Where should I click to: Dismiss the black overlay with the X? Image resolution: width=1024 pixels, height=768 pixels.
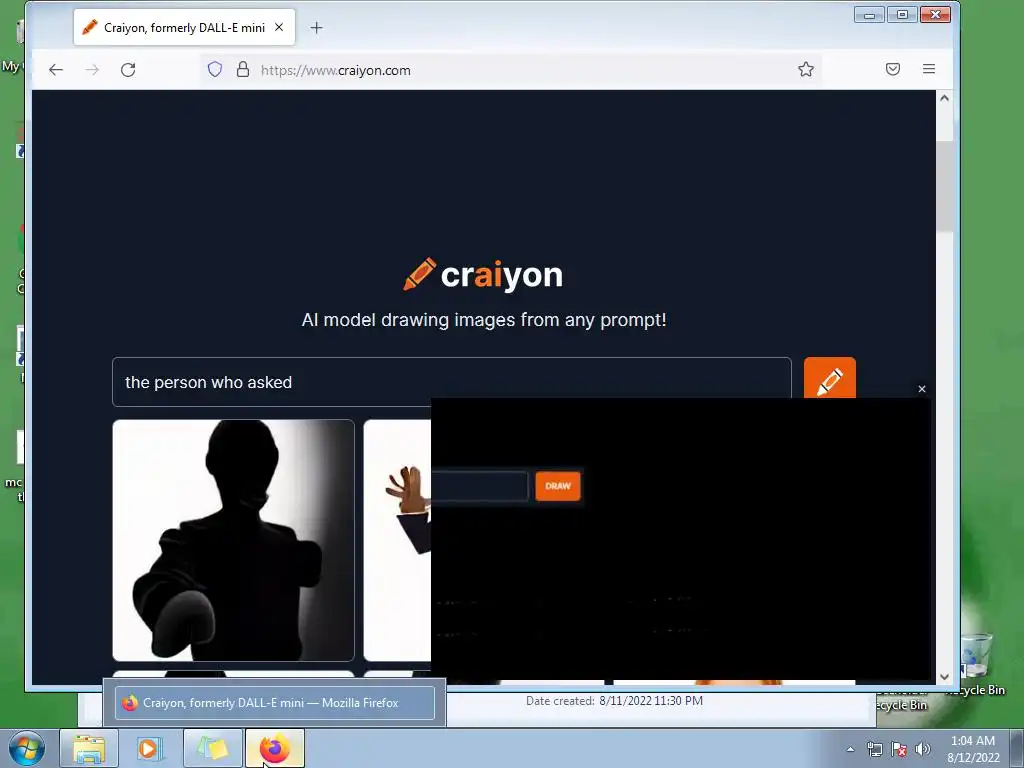[x=921, y=389]
